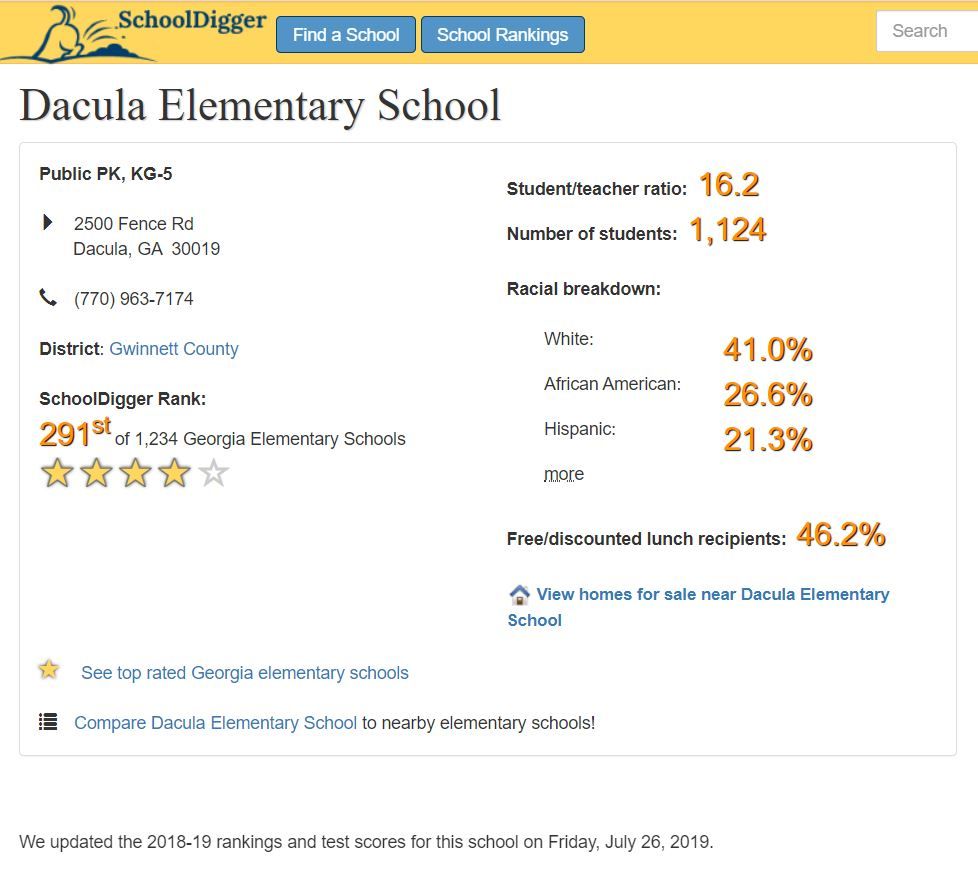Viewport: 978px width, 876px height.
Task: Open Find a School
Action: pyautogui.click(x=345, y=34)
